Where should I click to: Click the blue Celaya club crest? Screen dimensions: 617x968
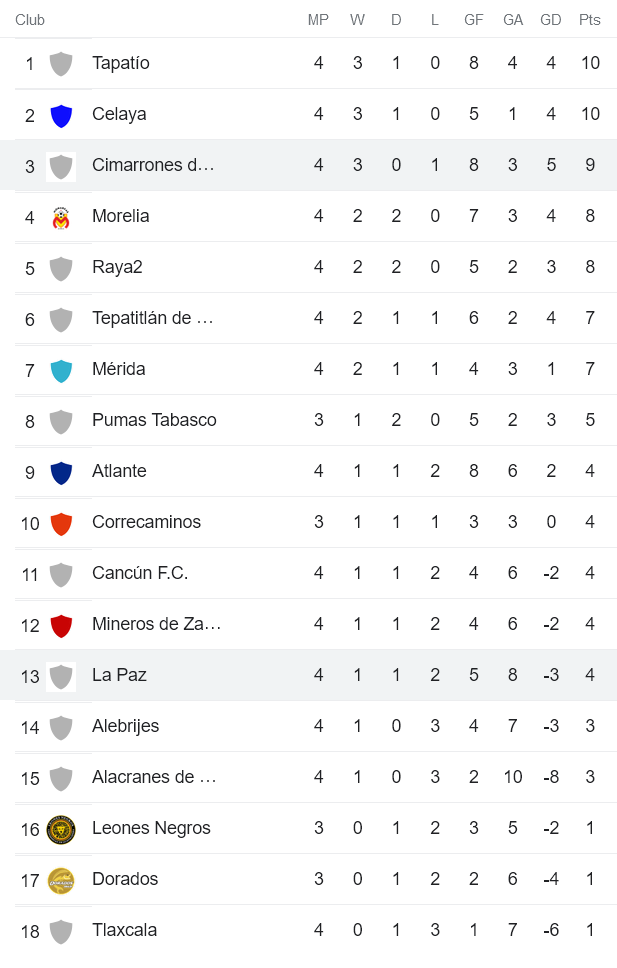62,114
